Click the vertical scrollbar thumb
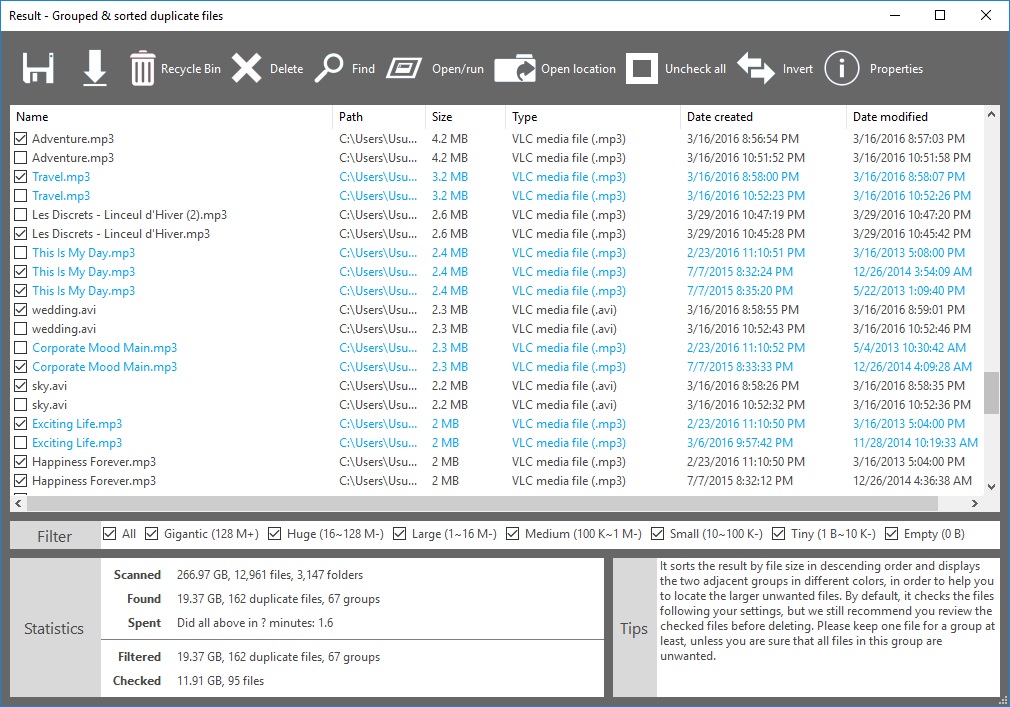Image resolution: width=1010 pixels, height=707 pixels. tap(991, 393)
